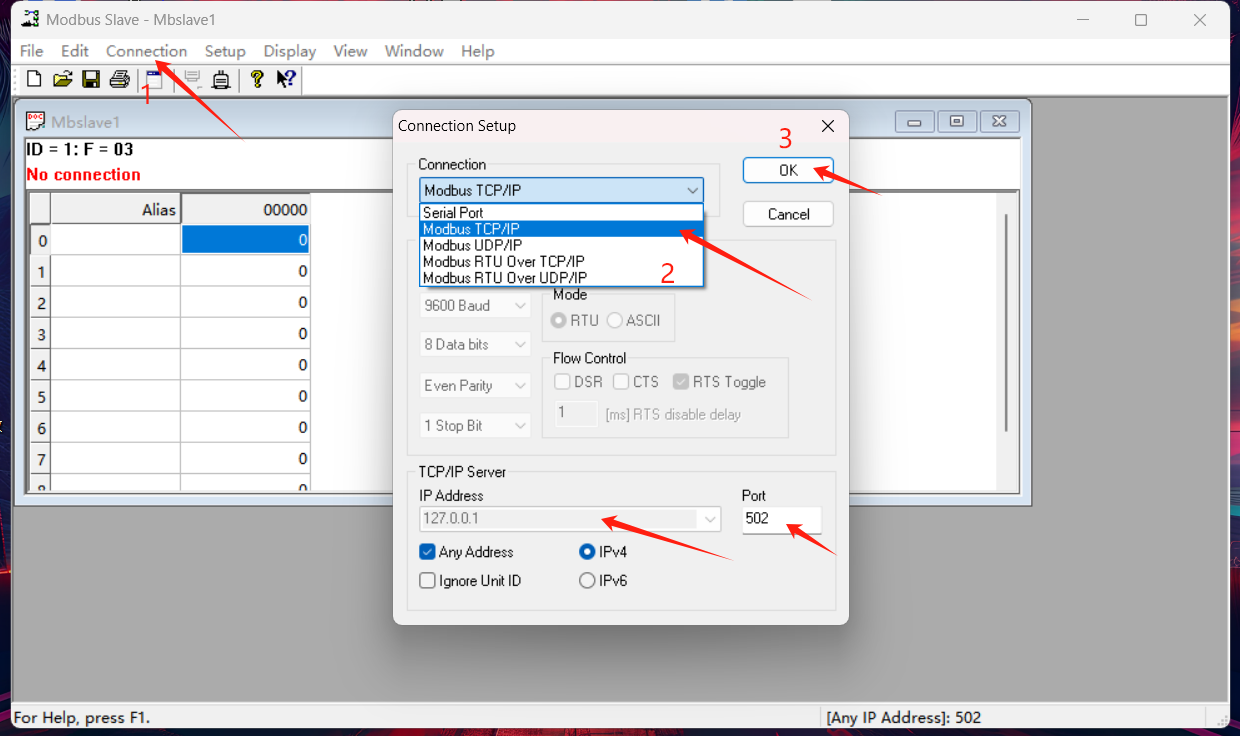The width and height of the screenshot is (1240, 736).
Task: Open the 9600 Baud dropdown
Action: 476,306
